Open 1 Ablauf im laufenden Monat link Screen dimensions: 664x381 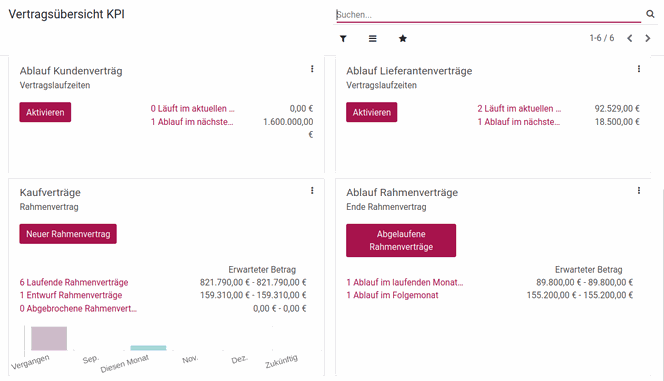(405, 282)
